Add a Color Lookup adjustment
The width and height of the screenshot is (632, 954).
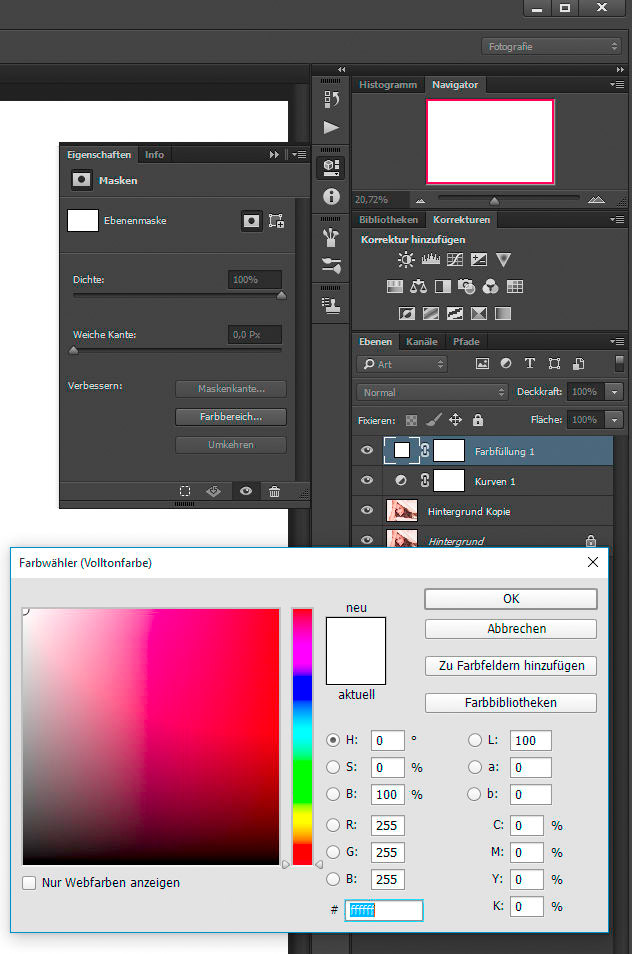[x=515, y=286]
